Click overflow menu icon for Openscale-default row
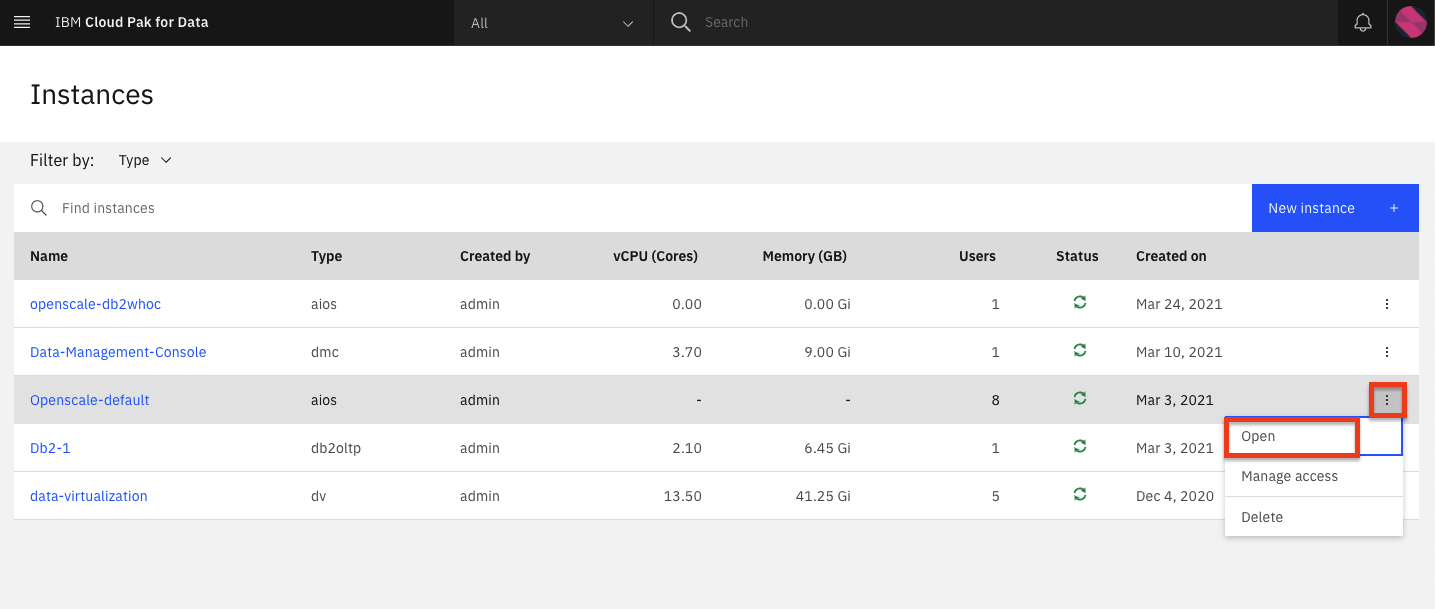1435x609 pixels. click(x=1387, y=400)
